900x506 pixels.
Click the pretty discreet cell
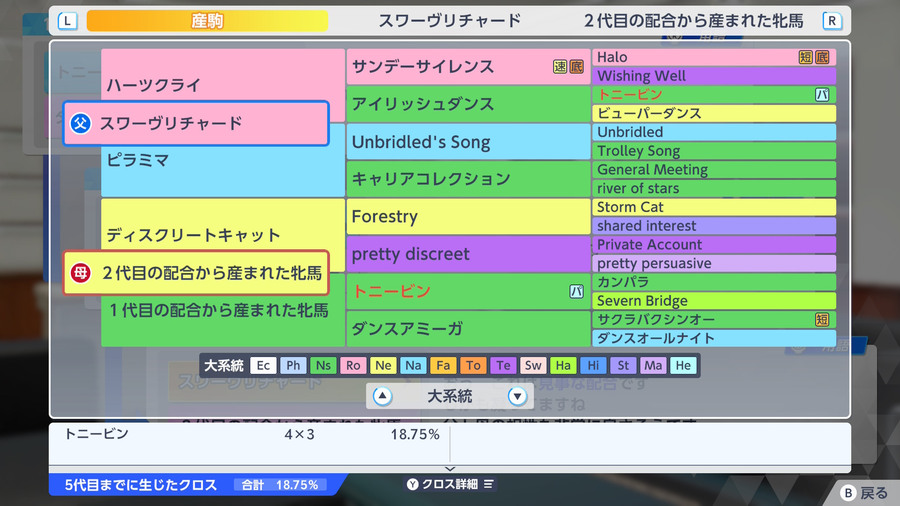pos(468,254)
